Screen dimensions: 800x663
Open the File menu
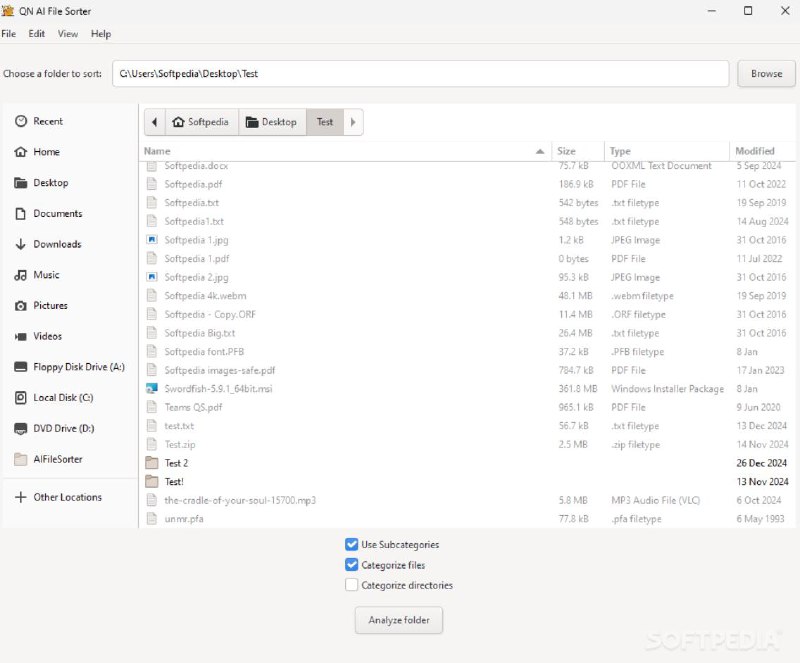9,34
